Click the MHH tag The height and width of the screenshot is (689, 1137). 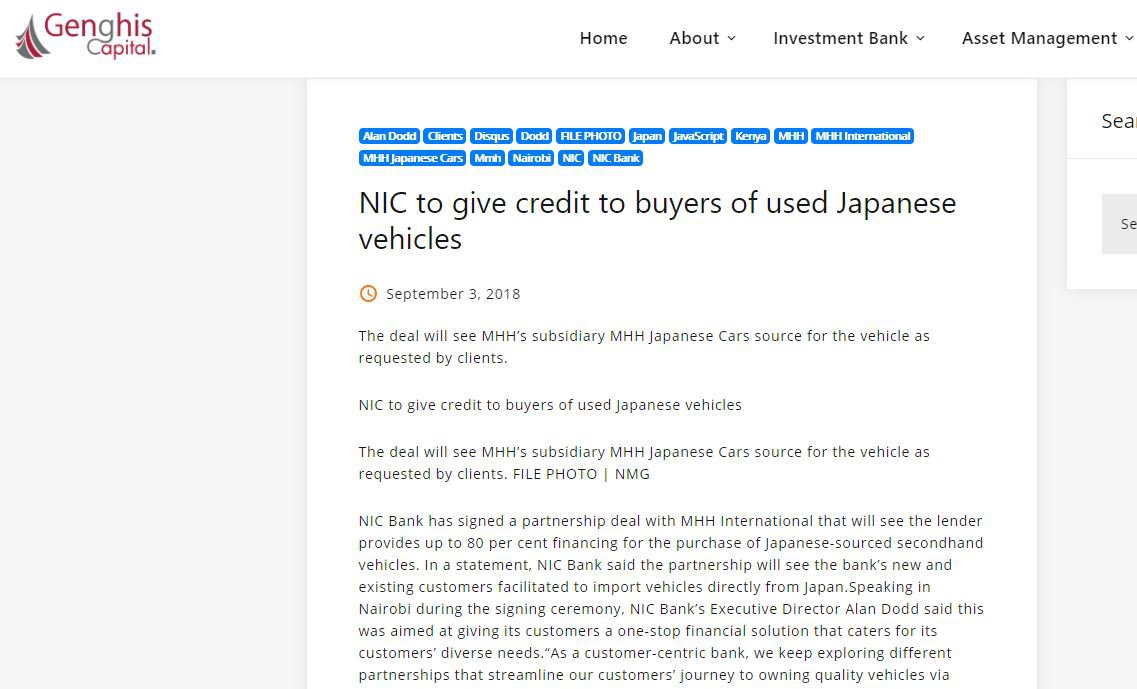[x=791, y=136]
